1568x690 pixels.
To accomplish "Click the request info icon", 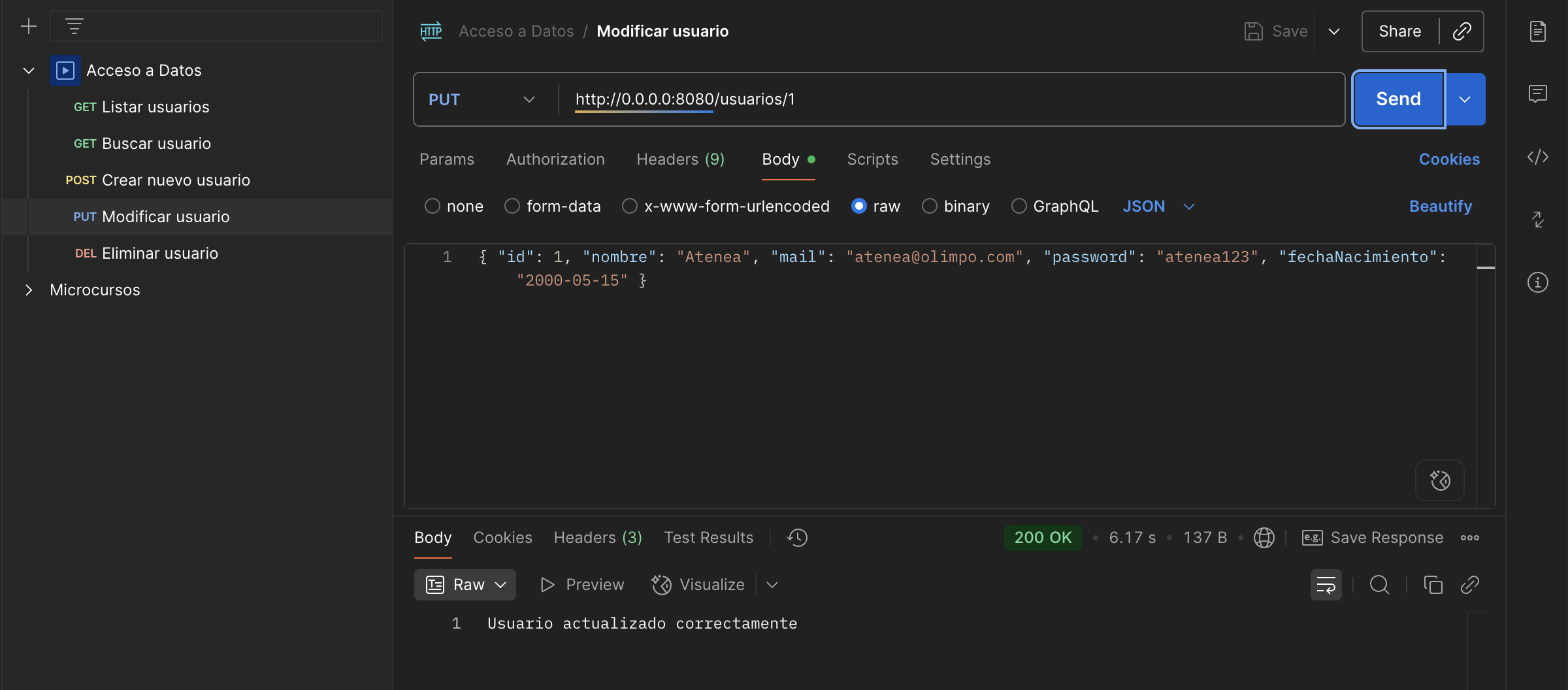I will 1537,282.
